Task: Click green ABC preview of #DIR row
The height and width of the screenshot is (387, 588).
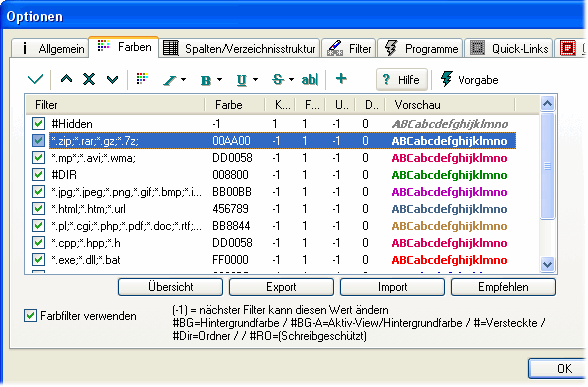Action: tap(449, 175)
